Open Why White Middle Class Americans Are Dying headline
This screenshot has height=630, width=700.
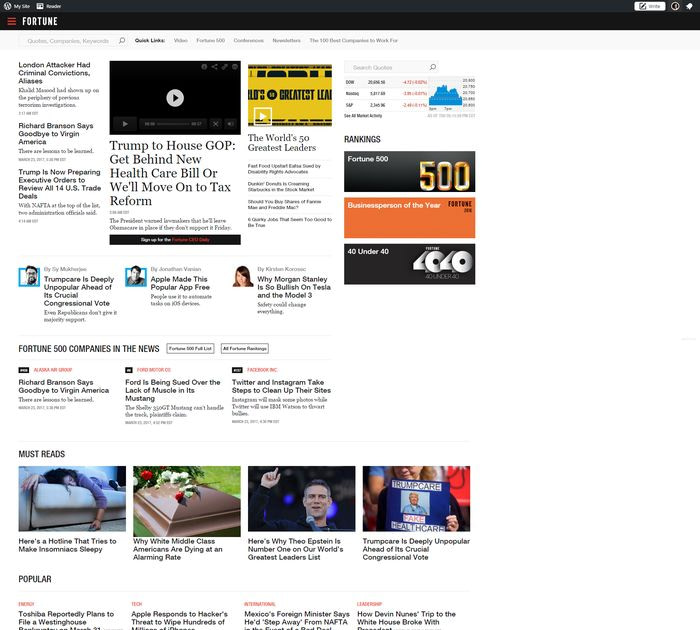pos(178,549)
